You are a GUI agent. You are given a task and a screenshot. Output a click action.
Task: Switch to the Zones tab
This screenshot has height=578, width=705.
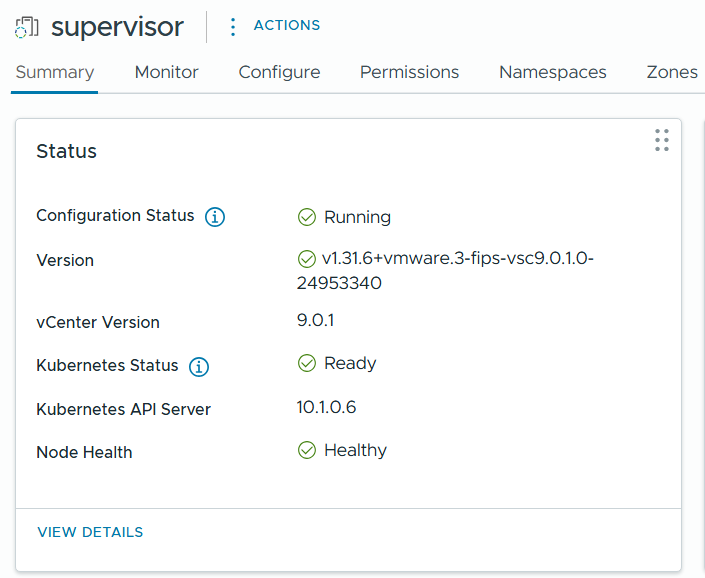coord(672,72)
